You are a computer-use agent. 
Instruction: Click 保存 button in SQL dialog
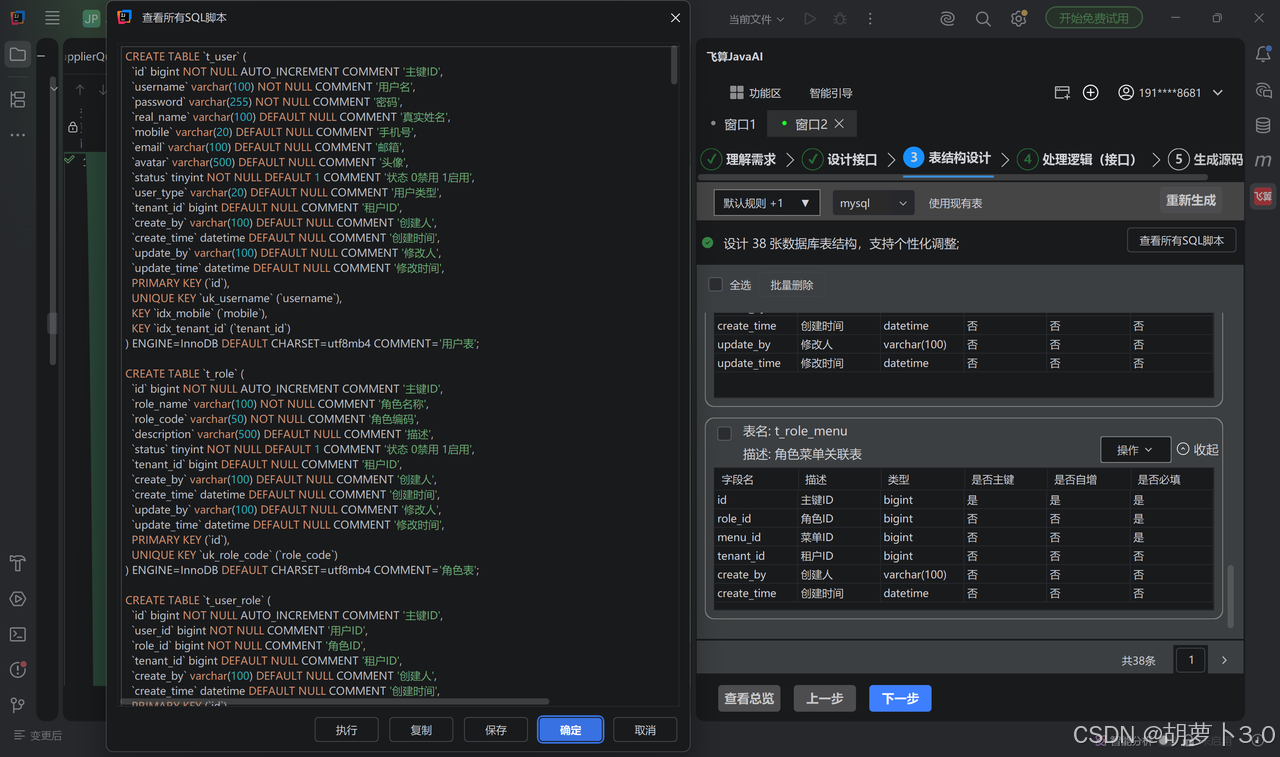[x=496, y=730]
